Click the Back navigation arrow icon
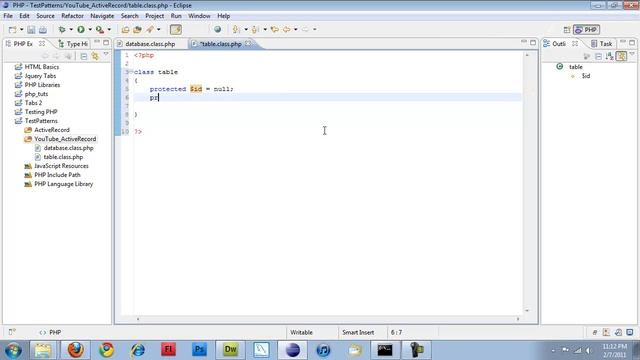The width and height of the screenshot is (640, 360). point(287,29)
